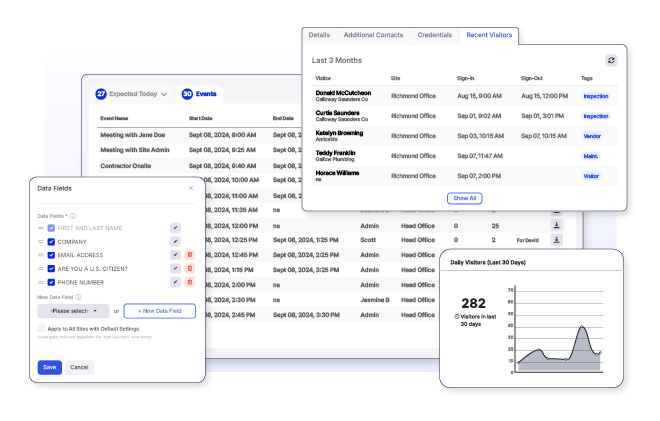660x421 pixels.
Task: Edit the FIRST AND LAST NAME field
Action: click(x=176, y=228)
